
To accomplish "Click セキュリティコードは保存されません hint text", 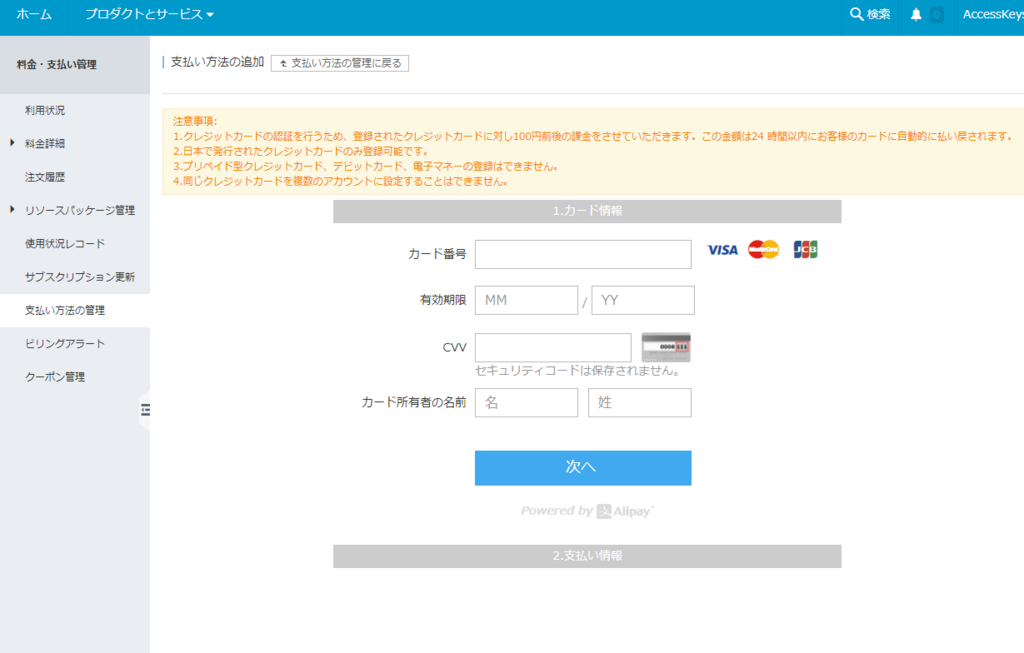I will point(579,371).
